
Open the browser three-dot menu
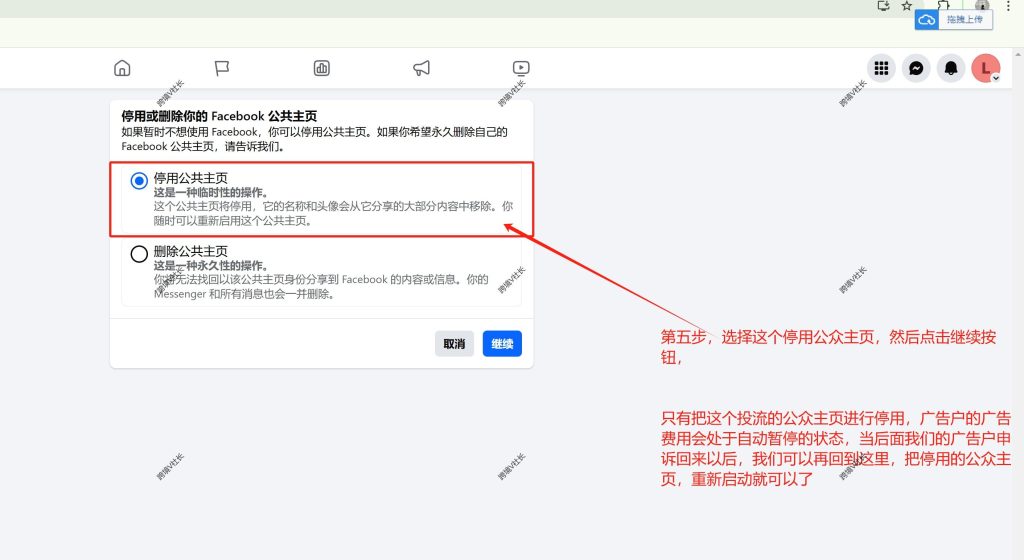click(x=1008, y=6)
